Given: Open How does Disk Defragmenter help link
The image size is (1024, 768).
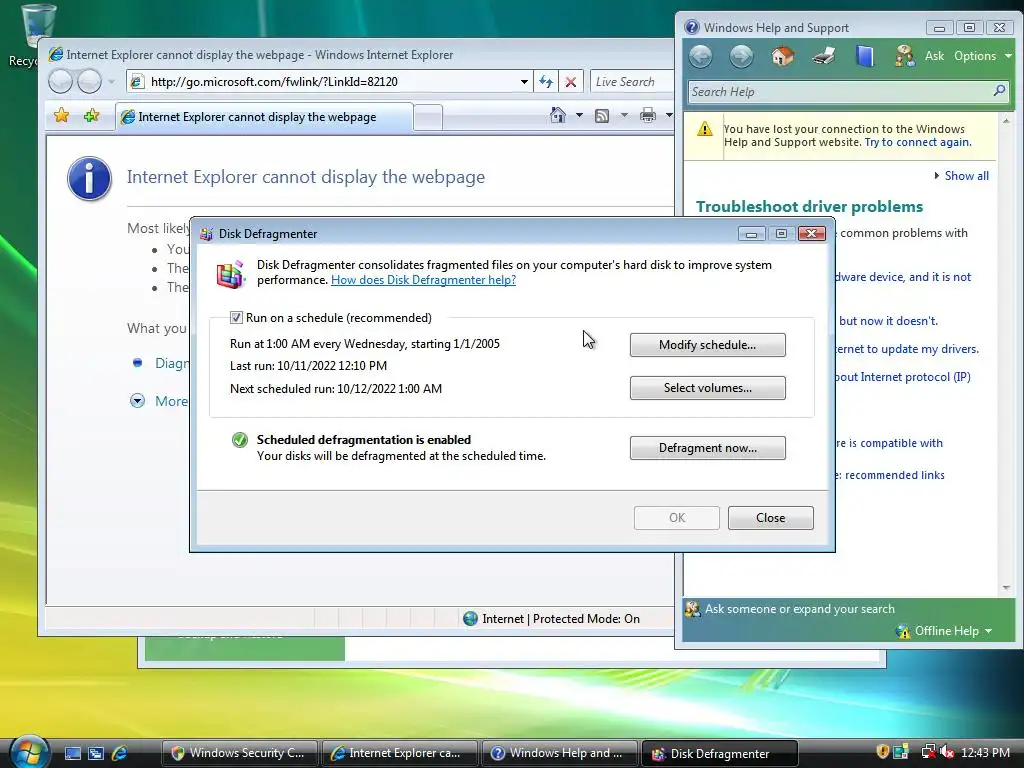Looking at the screenshot, I should pos(423,280).
